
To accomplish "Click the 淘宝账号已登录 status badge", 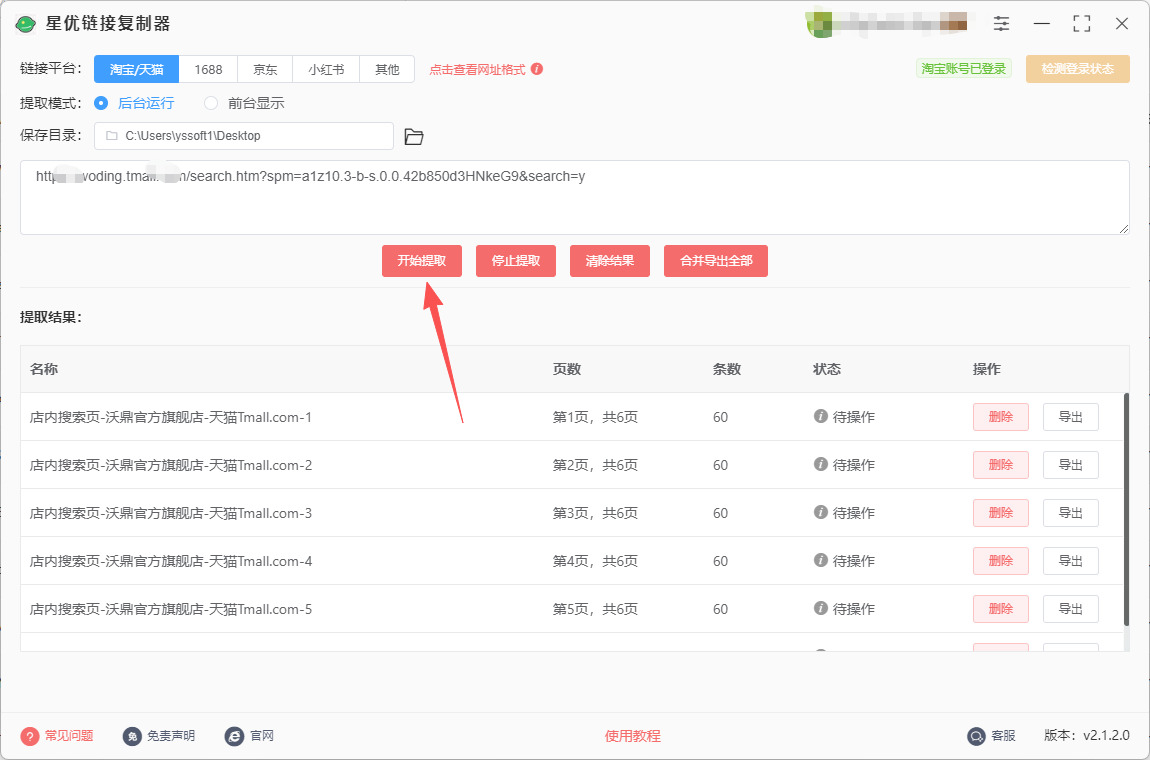I will pos(964,69).
